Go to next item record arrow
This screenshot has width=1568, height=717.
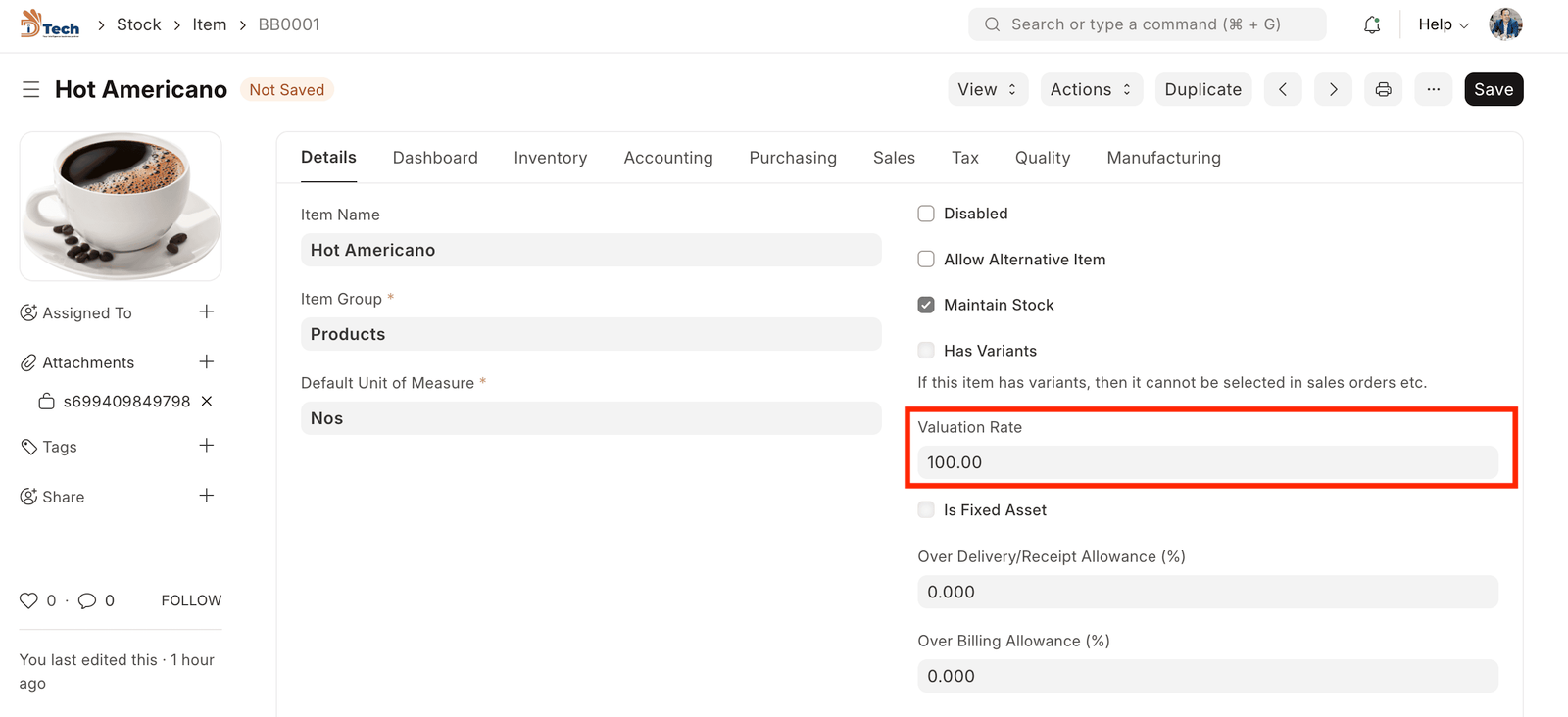point(1333,89)
